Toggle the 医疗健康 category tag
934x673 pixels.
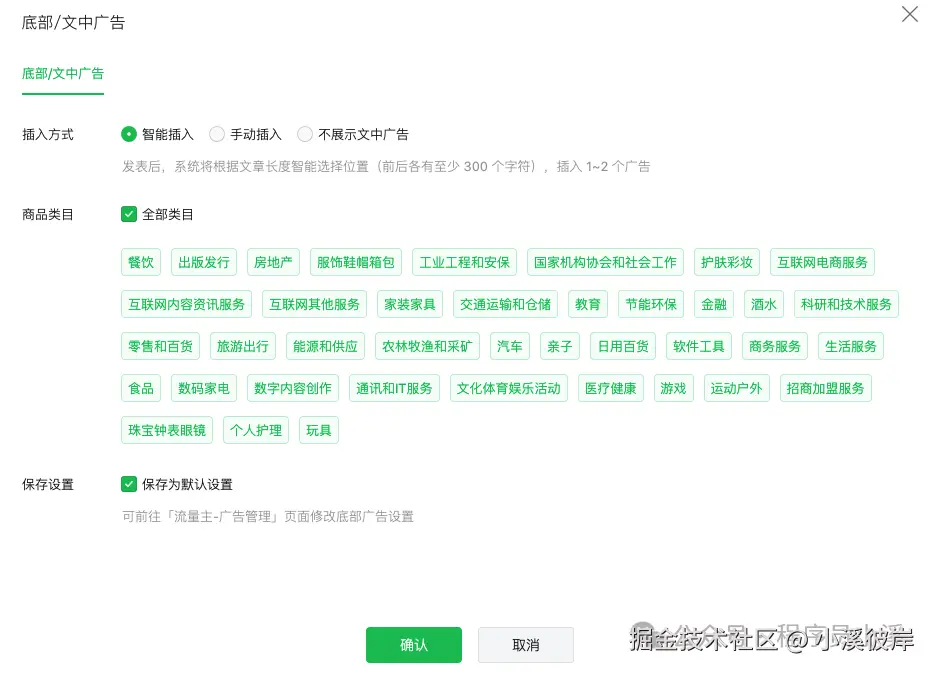(610, 388)
